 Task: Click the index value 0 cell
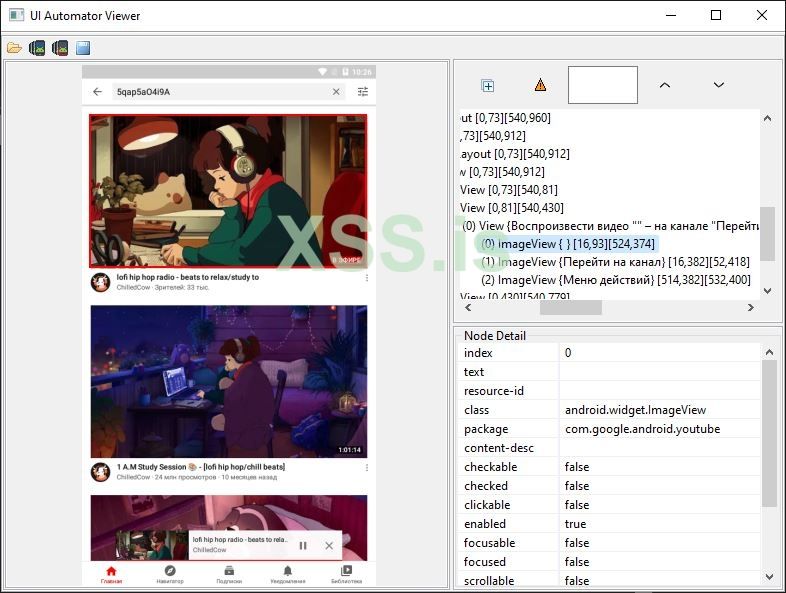coord(660,353)
